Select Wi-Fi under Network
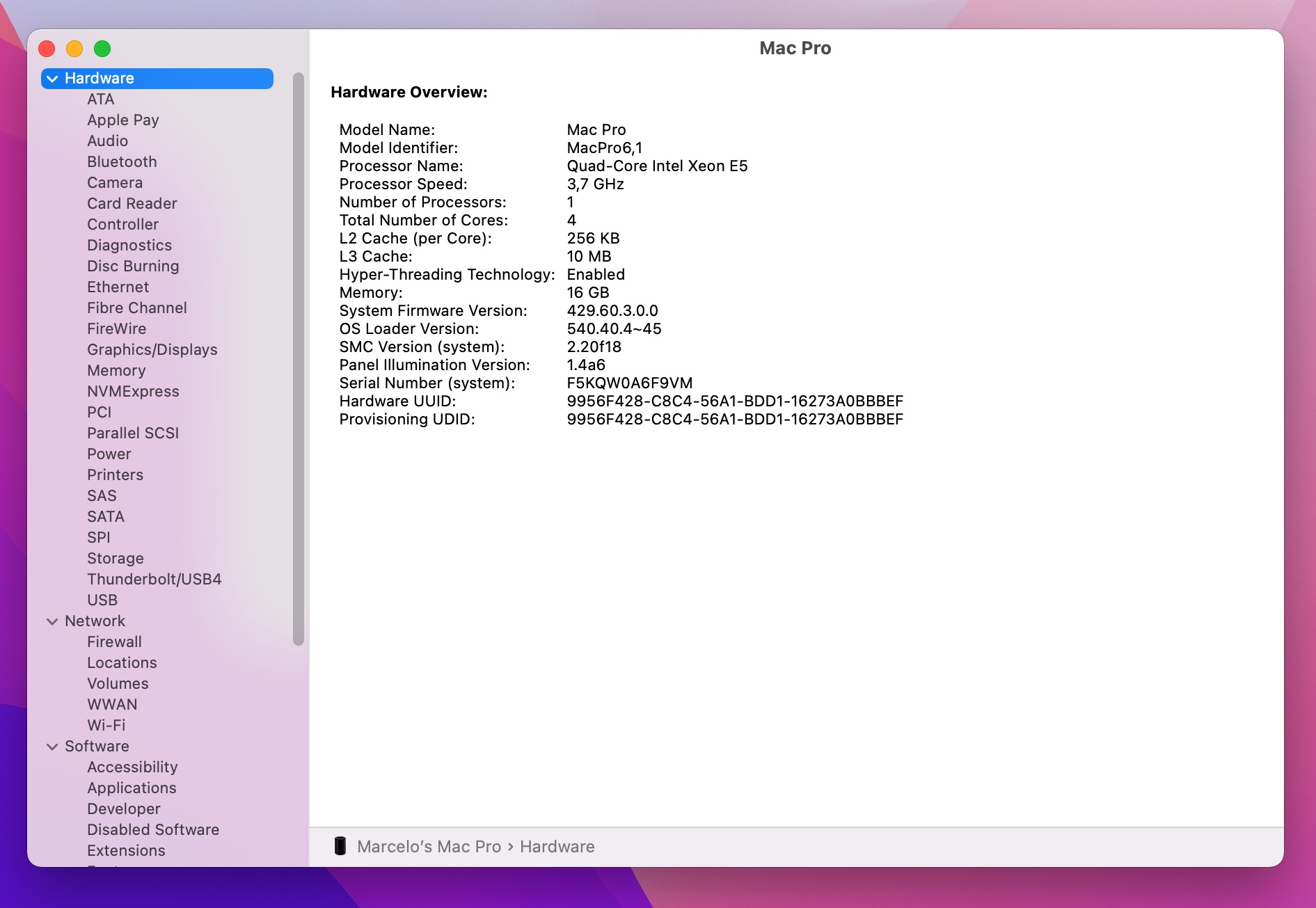 coord(106,726)
